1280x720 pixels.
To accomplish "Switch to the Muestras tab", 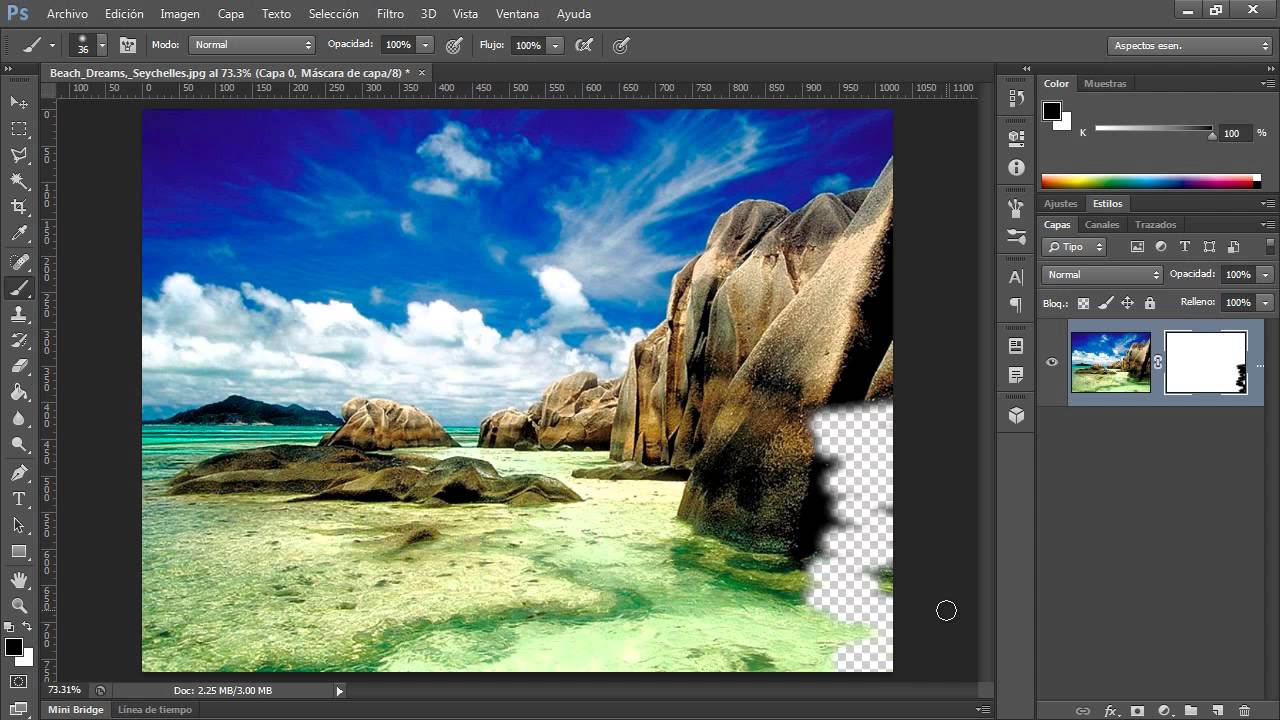I will pos(1105,84).
